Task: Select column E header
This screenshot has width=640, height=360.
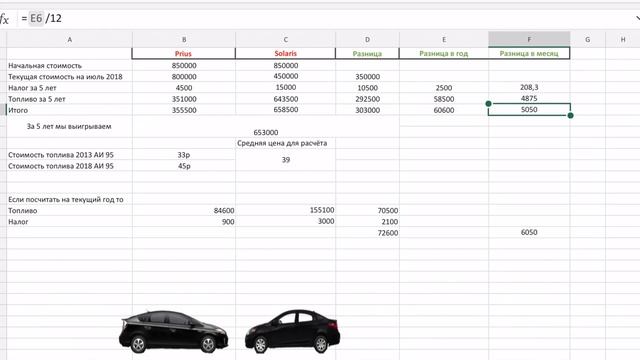Action: [x=444, y=40]
